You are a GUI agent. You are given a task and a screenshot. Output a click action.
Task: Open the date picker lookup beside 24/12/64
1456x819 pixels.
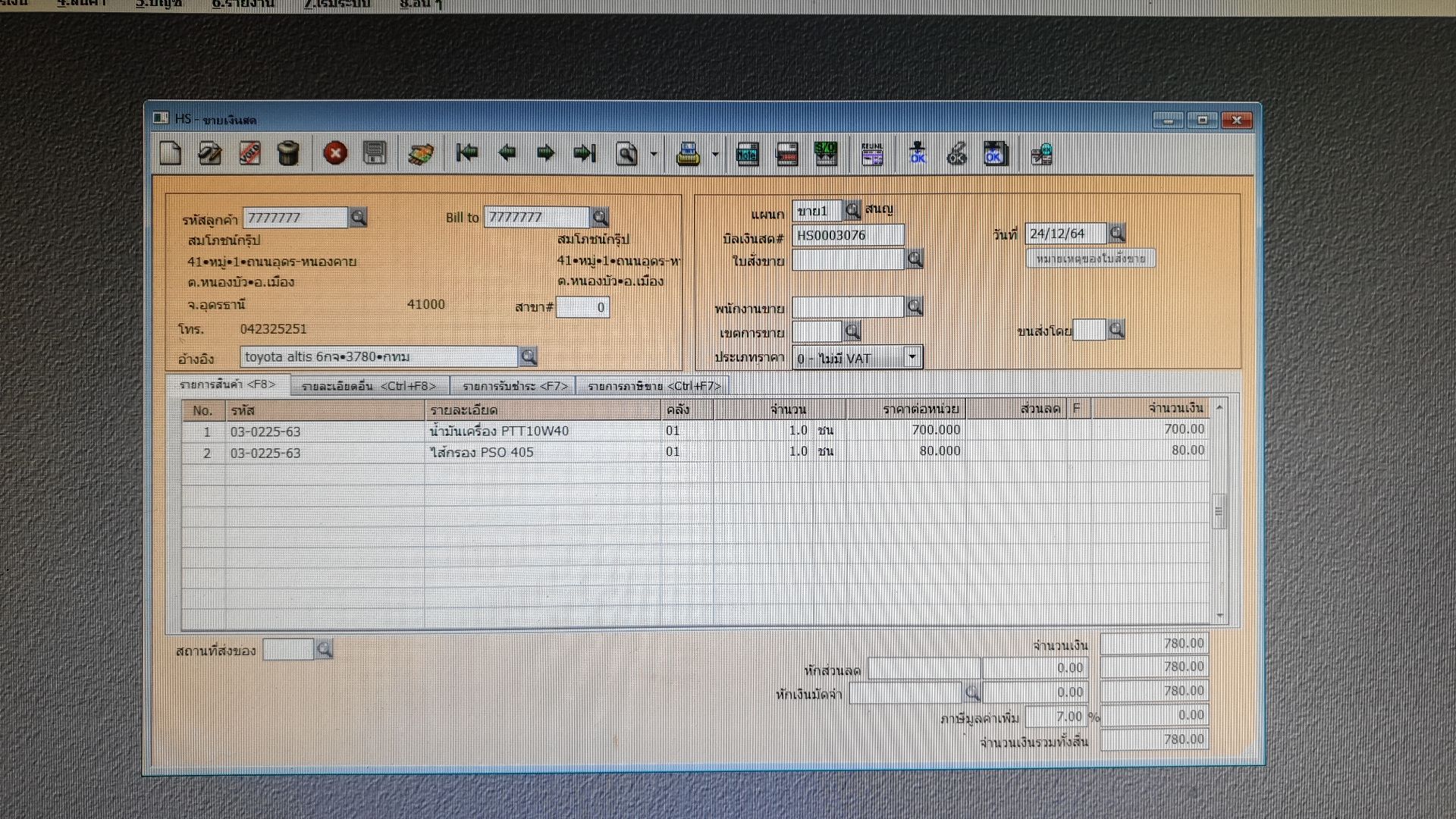click(x=1117, y=233)
